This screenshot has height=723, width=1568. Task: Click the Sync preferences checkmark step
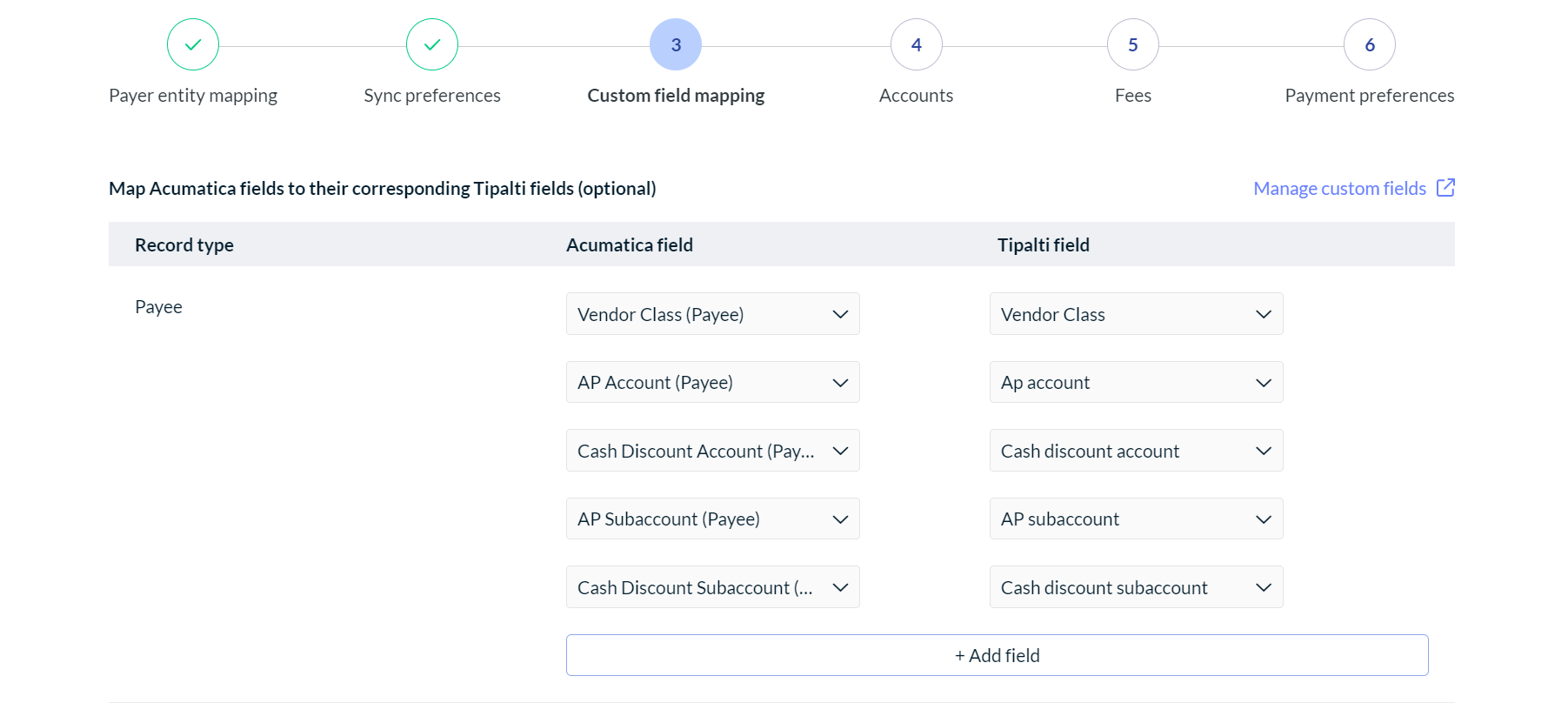432,44
